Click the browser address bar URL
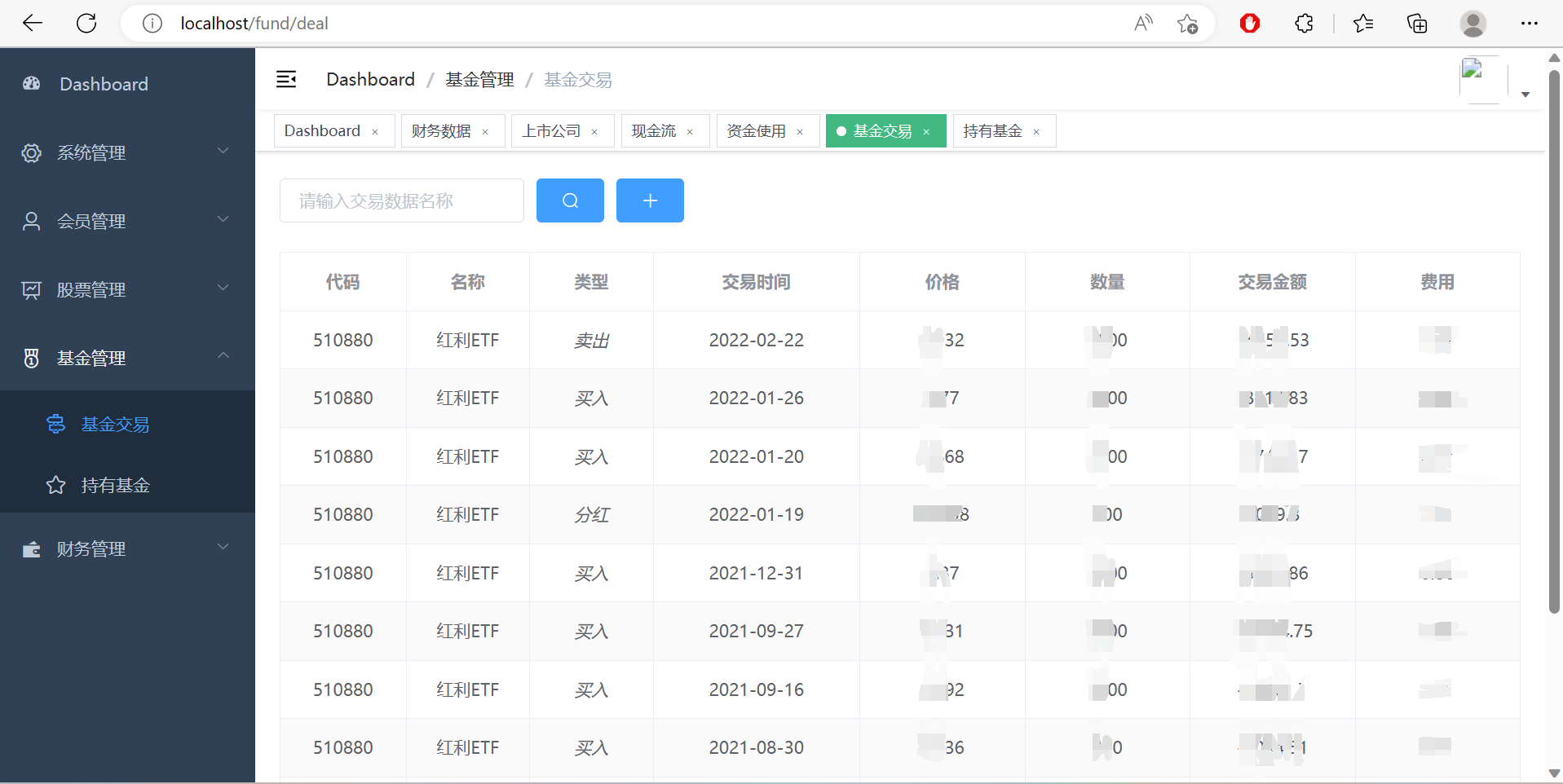 [254, 24]
